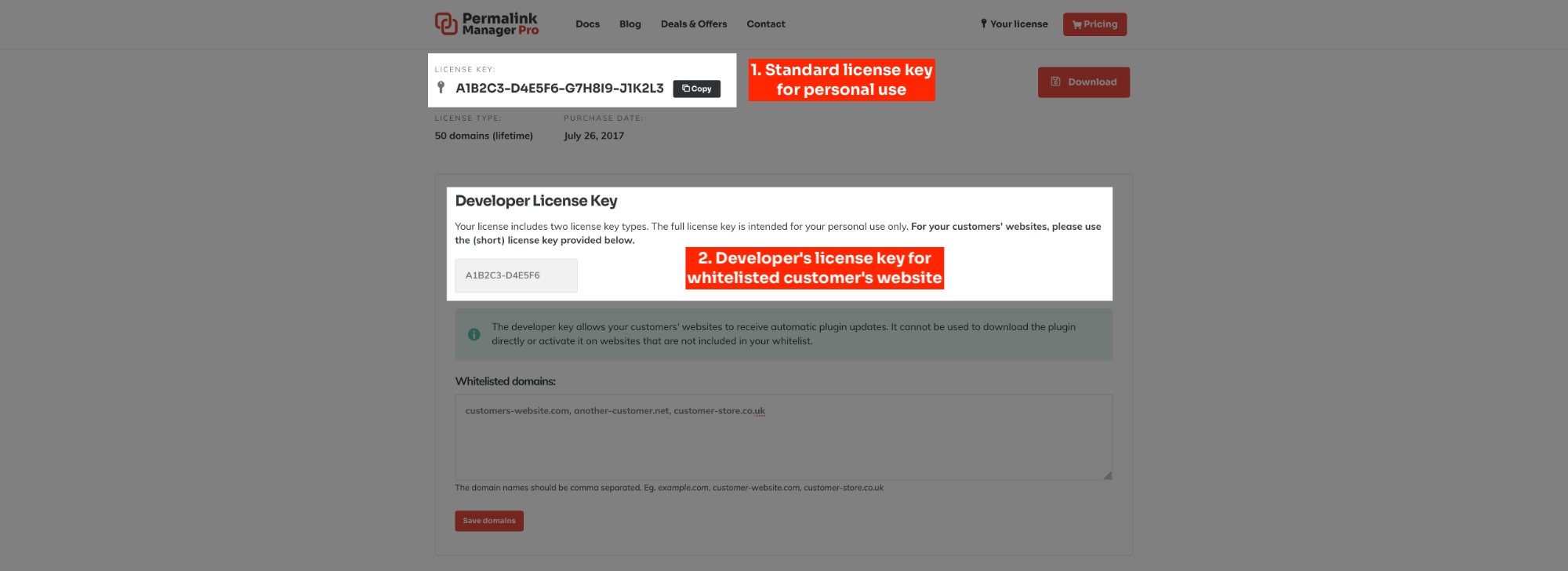Click the "LICENSE KEY:" label
The image size is (1568, 571).
click(465, 69)
